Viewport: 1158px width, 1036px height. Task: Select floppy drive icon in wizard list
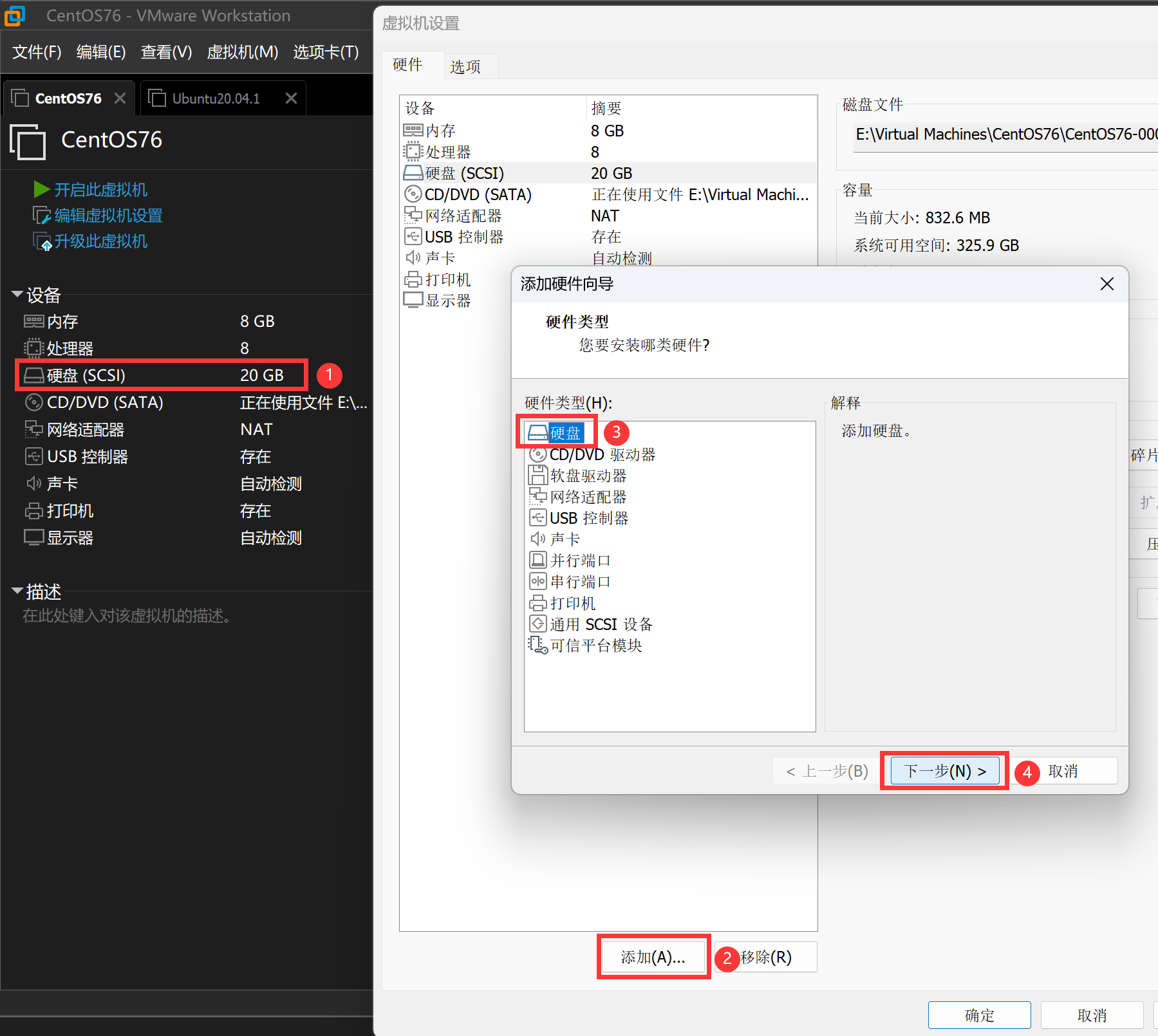[x=537, y=476]
